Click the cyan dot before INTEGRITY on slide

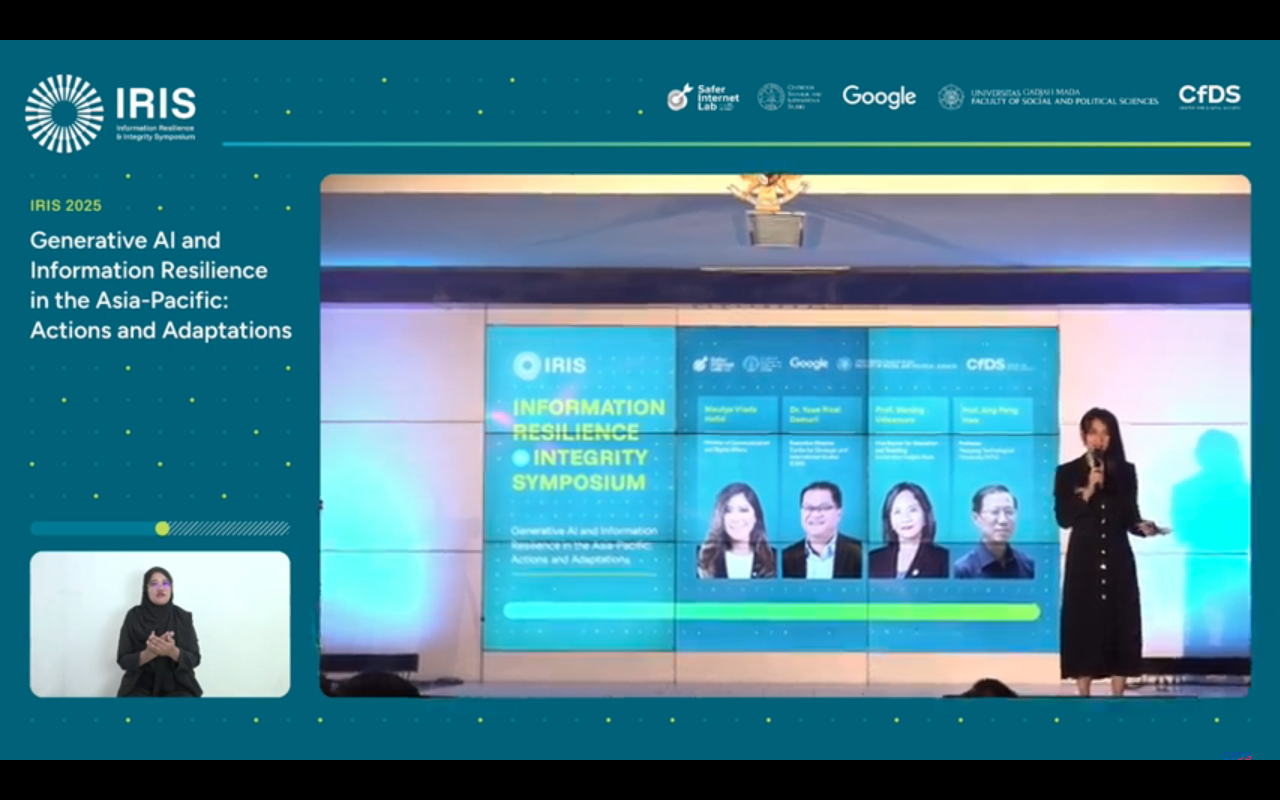click(x=520, y=458)
